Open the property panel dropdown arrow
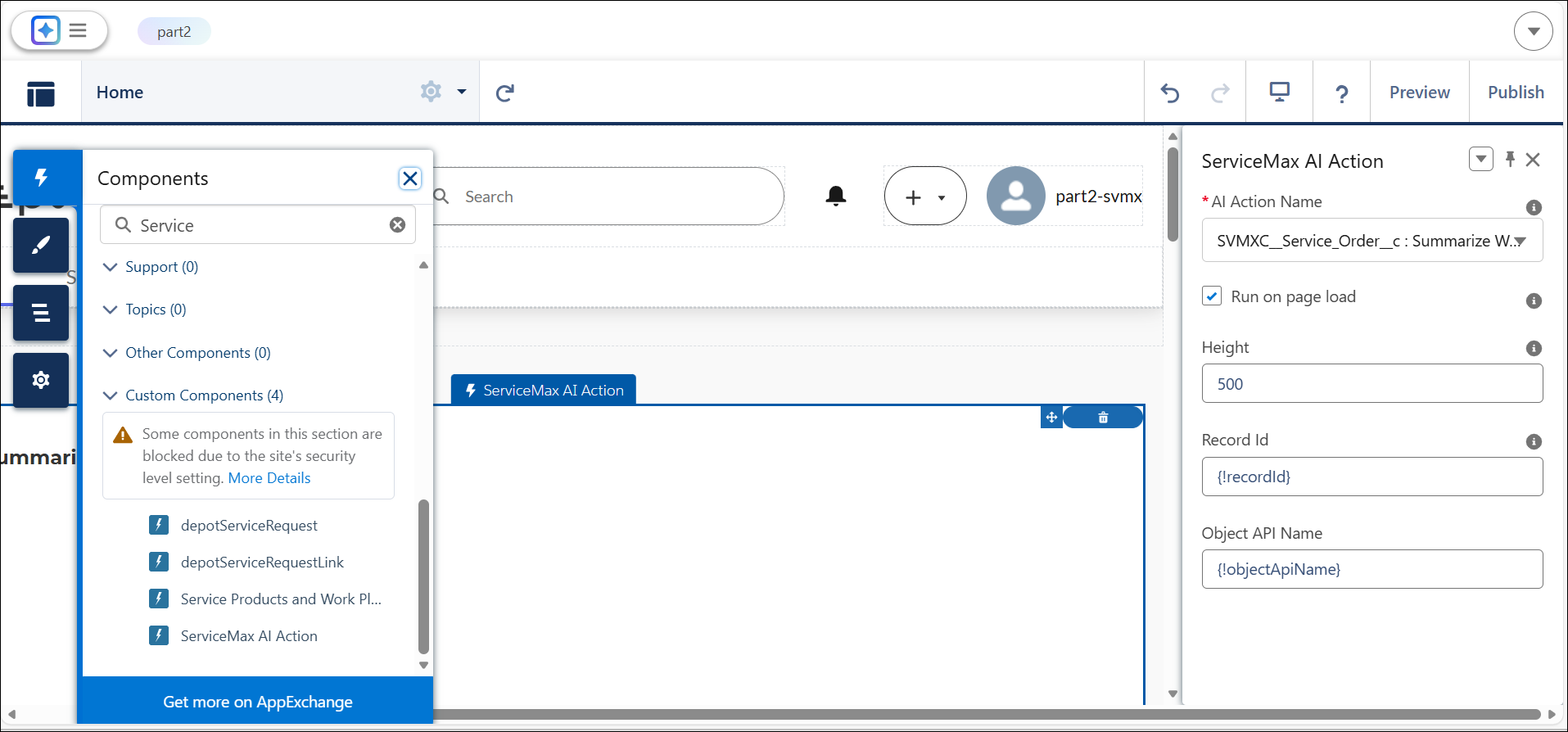 1480,159
